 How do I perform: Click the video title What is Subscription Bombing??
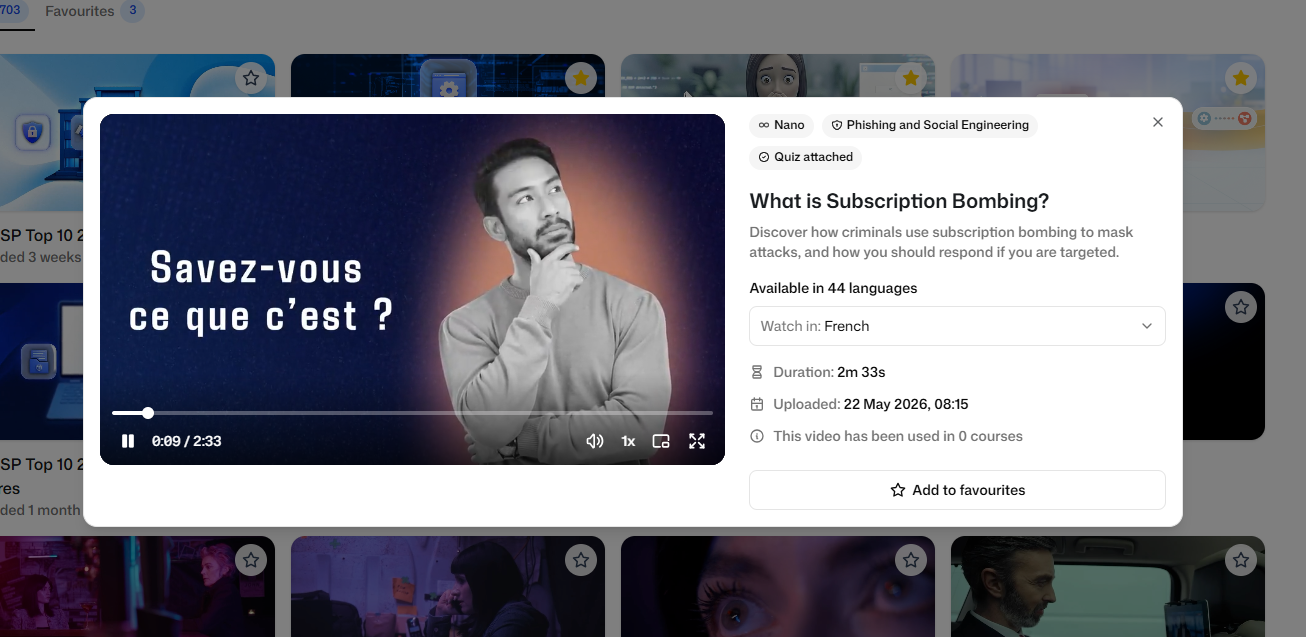click(x=899, y=201)
